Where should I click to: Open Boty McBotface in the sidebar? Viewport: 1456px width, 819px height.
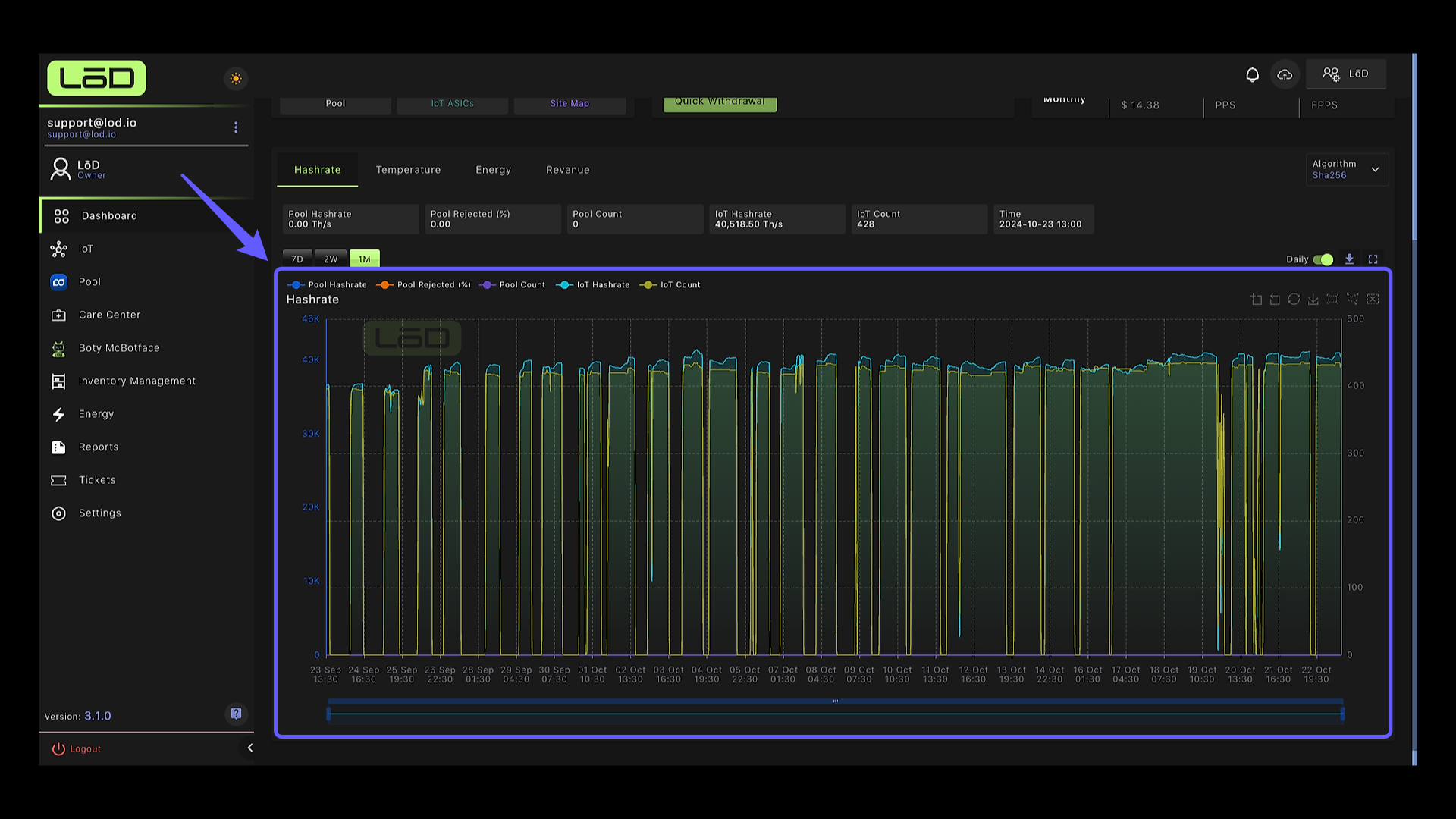click(146, 348)
